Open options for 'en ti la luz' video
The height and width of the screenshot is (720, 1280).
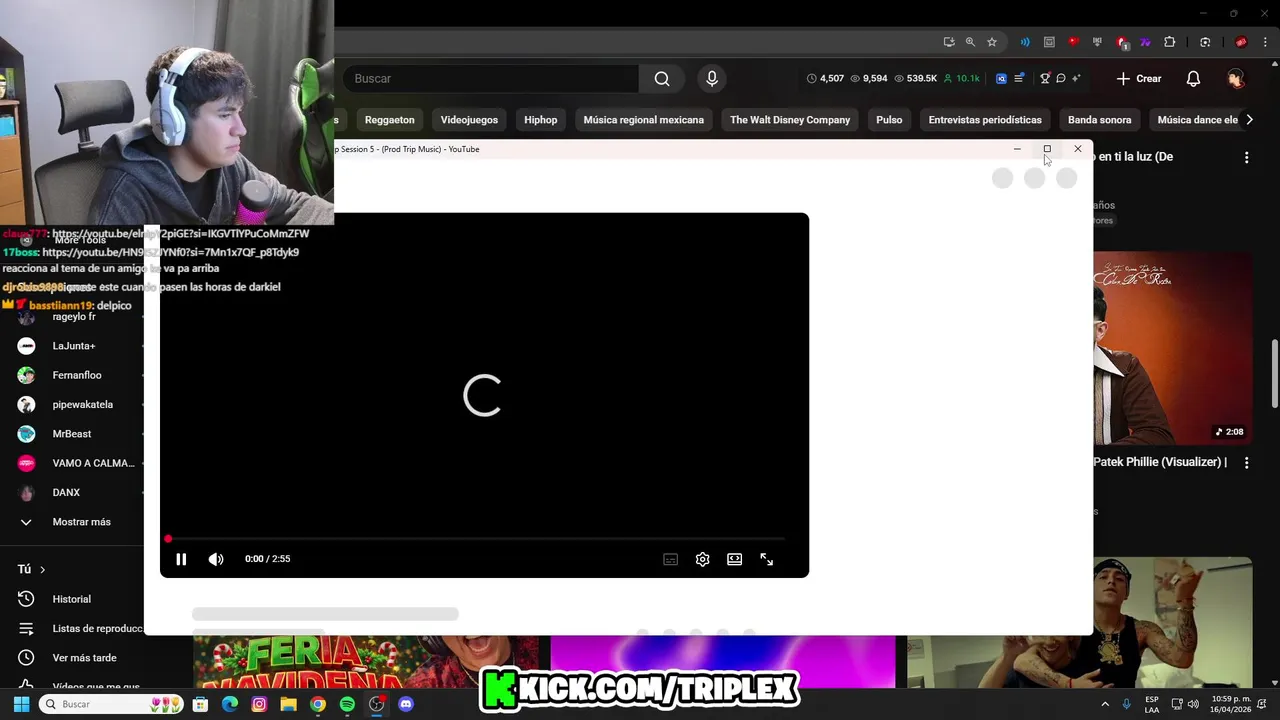point(1246,158)
